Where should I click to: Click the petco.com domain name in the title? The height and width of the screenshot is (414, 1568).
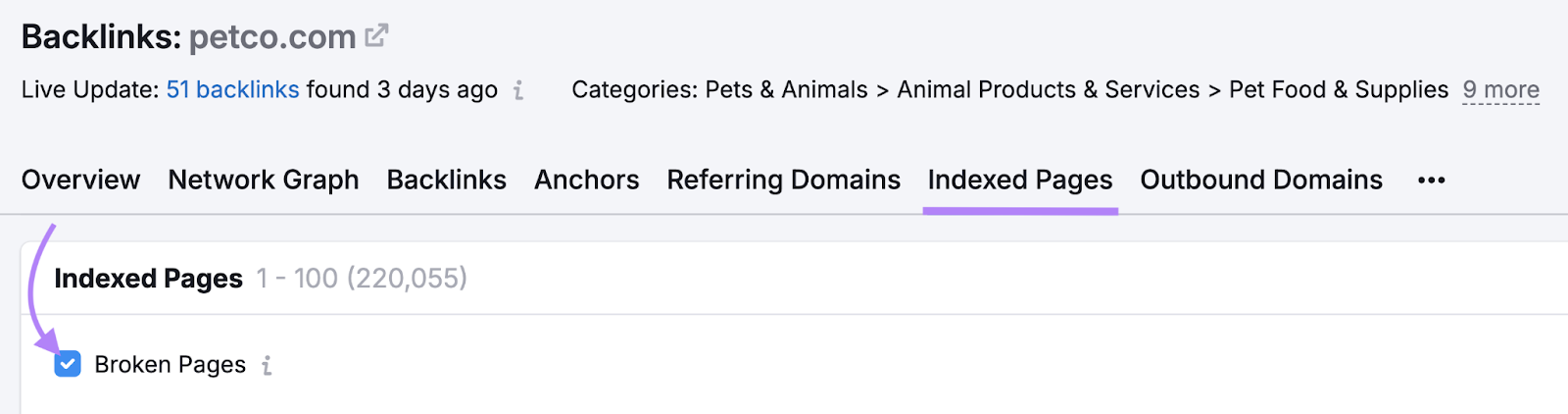[271, 37]
